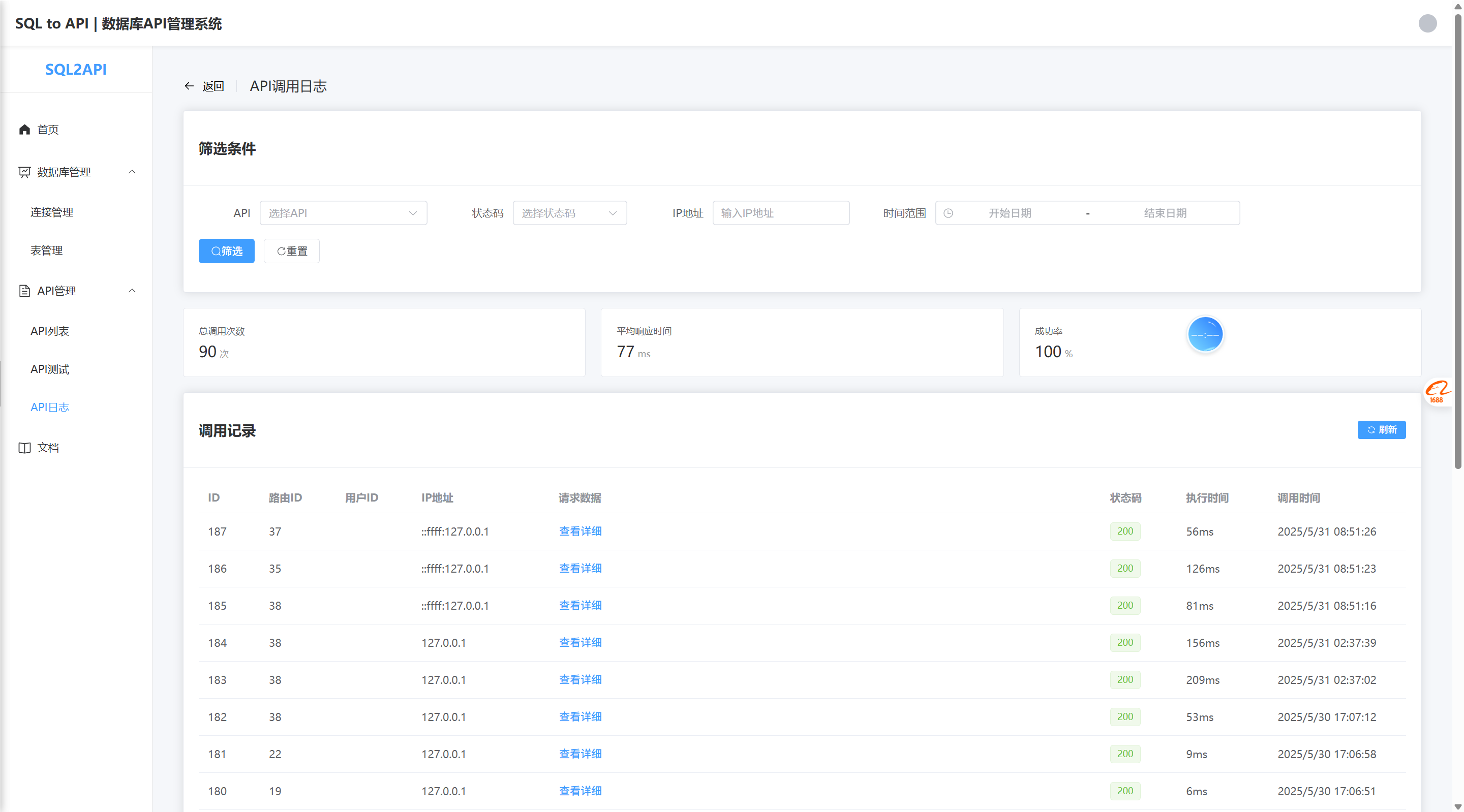View 查看详细 for log ID 187
The image size is (1464, 812).
coord(580,532)
